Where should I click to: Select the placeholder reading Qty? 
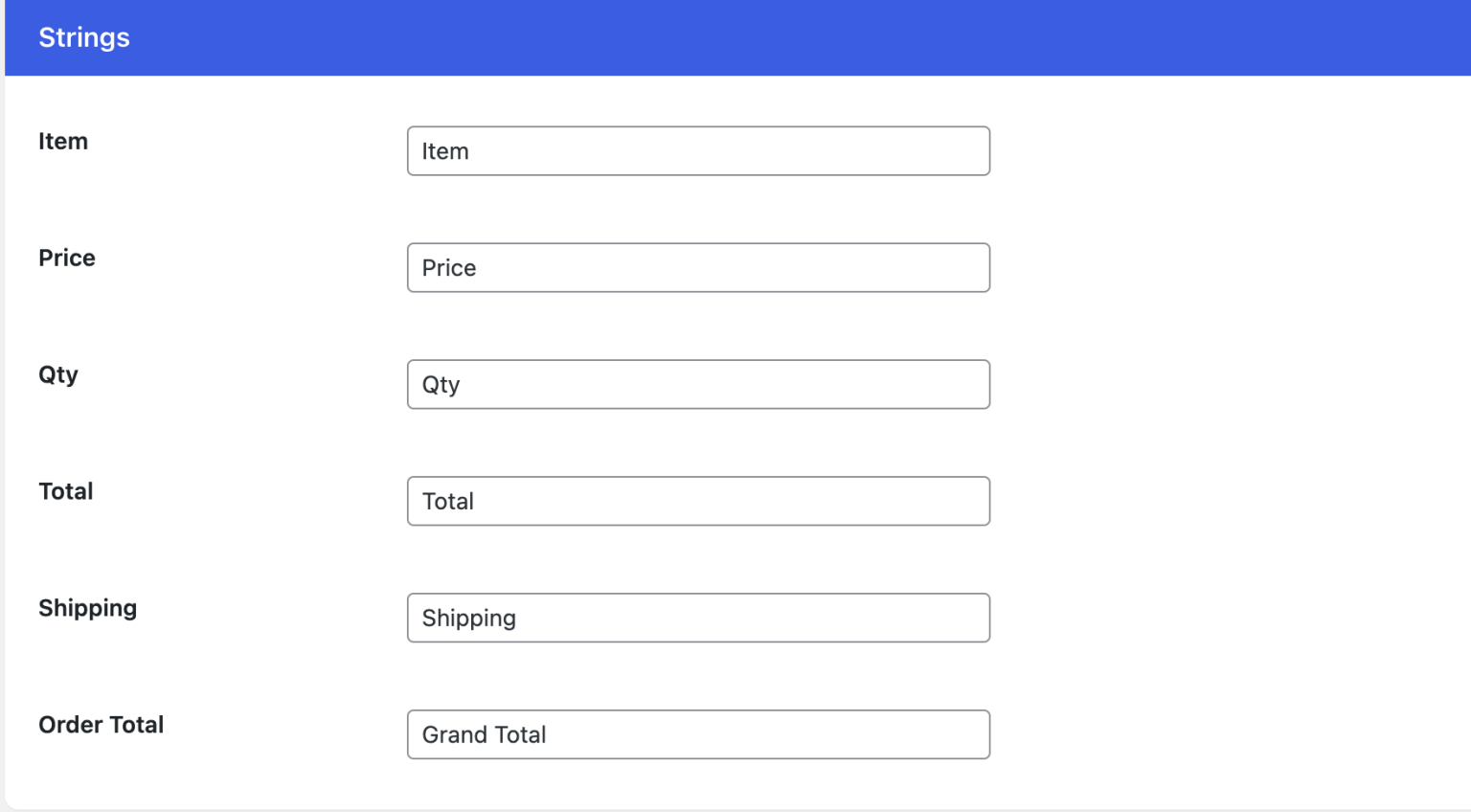[441, 384]
